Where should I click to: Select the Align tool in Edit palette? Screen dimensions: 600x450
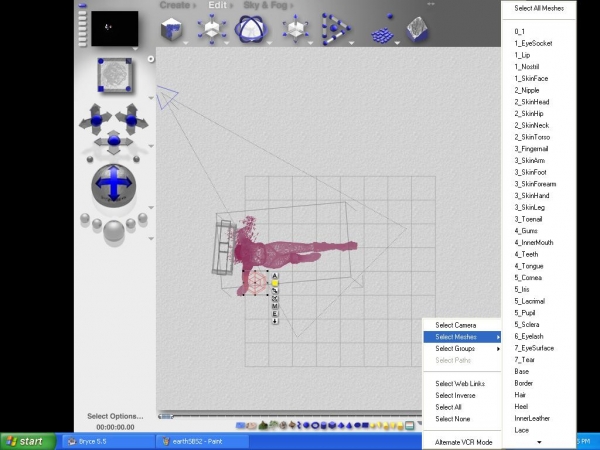(x=336, y=29)
